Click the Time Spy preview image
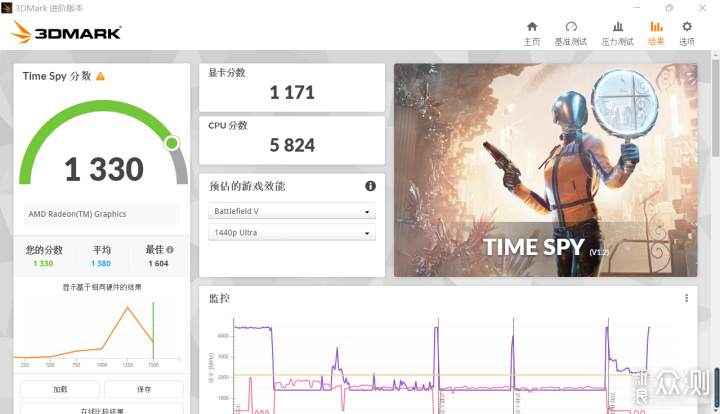The width and height of the screenshot is (720, 414). pyautogui.click(x=546, y=170)
